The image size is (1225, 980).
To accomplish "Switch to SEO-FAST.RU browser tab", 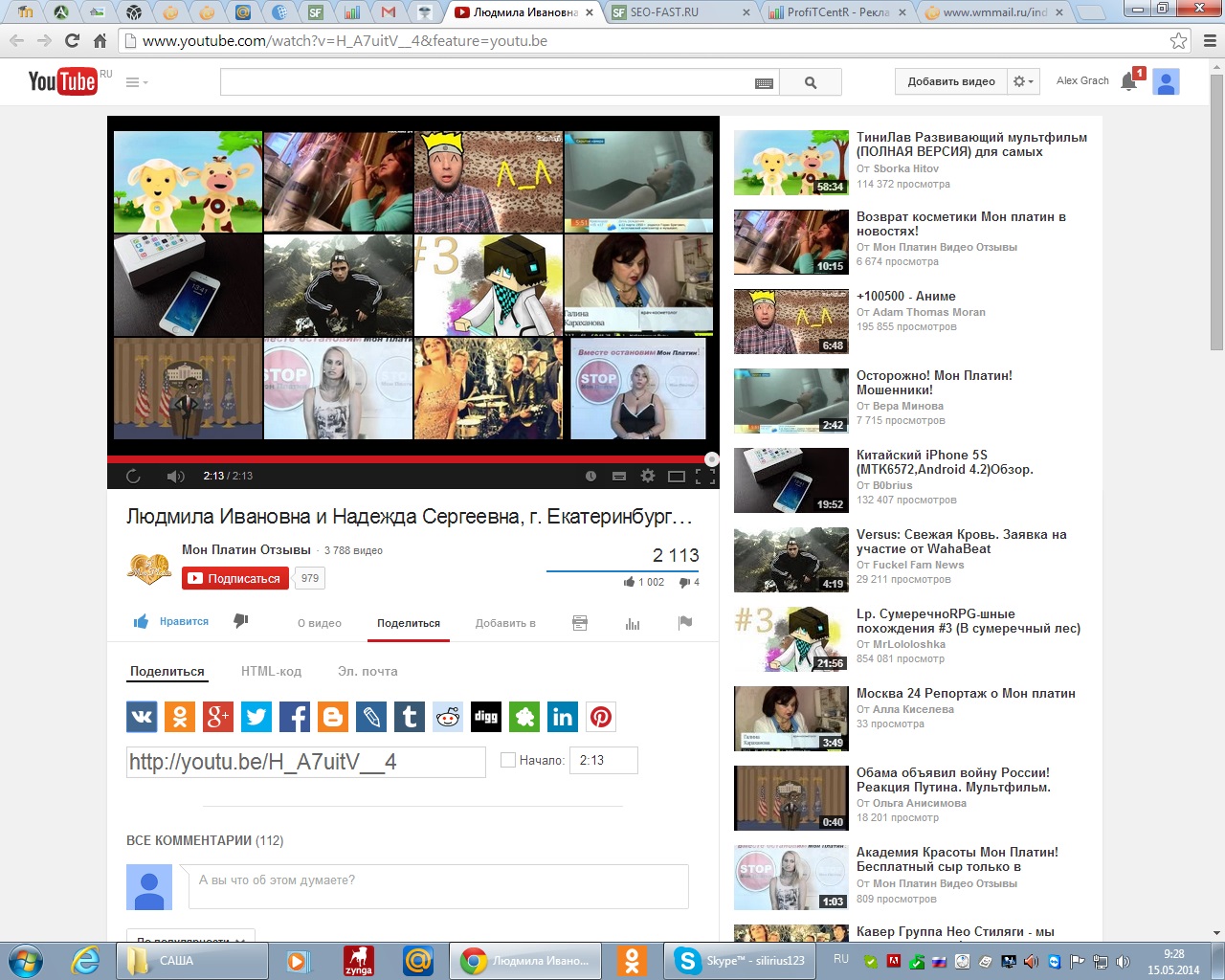I will [680, 12].
